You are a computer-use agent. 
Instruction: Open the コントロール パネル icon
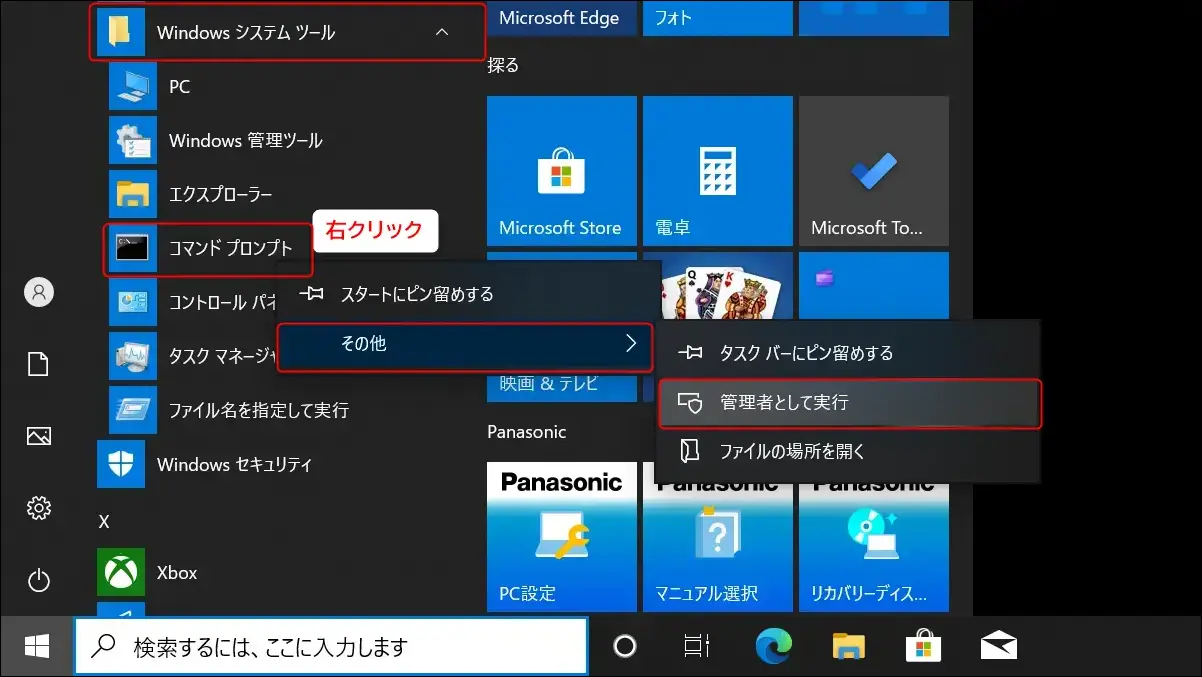[133, 302]
